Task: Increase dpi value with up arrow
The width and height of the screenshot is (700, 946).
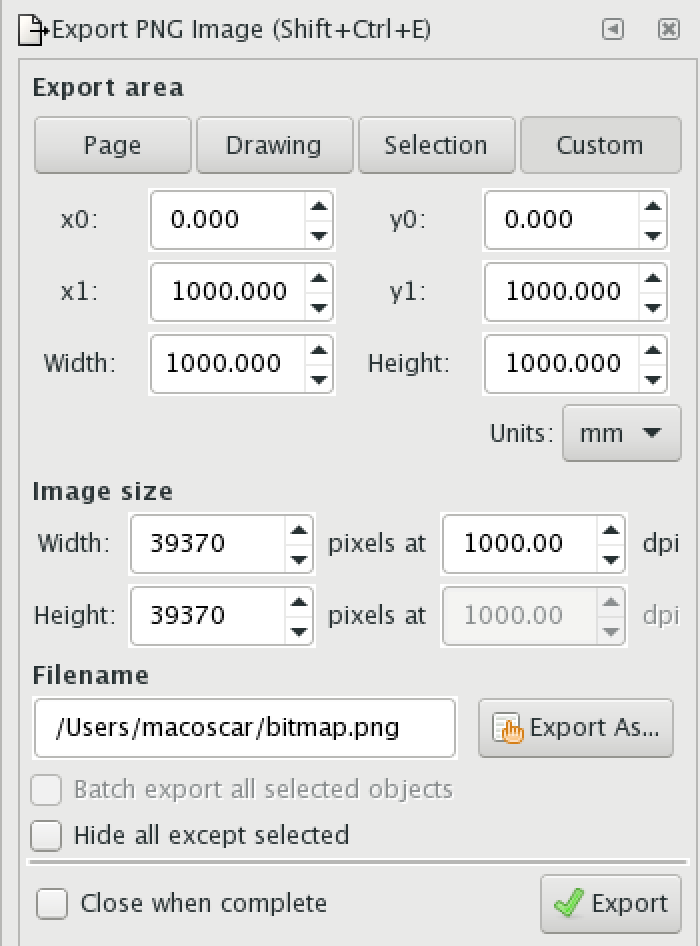Action: click(x=611, y=531)
